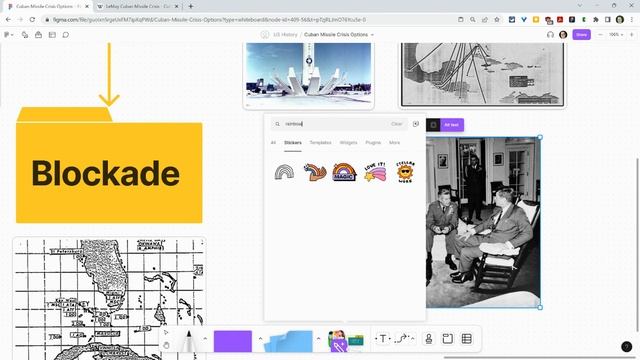Select the stamp tool
Screen dimensions: 640x360
click(x=429, y=338)
